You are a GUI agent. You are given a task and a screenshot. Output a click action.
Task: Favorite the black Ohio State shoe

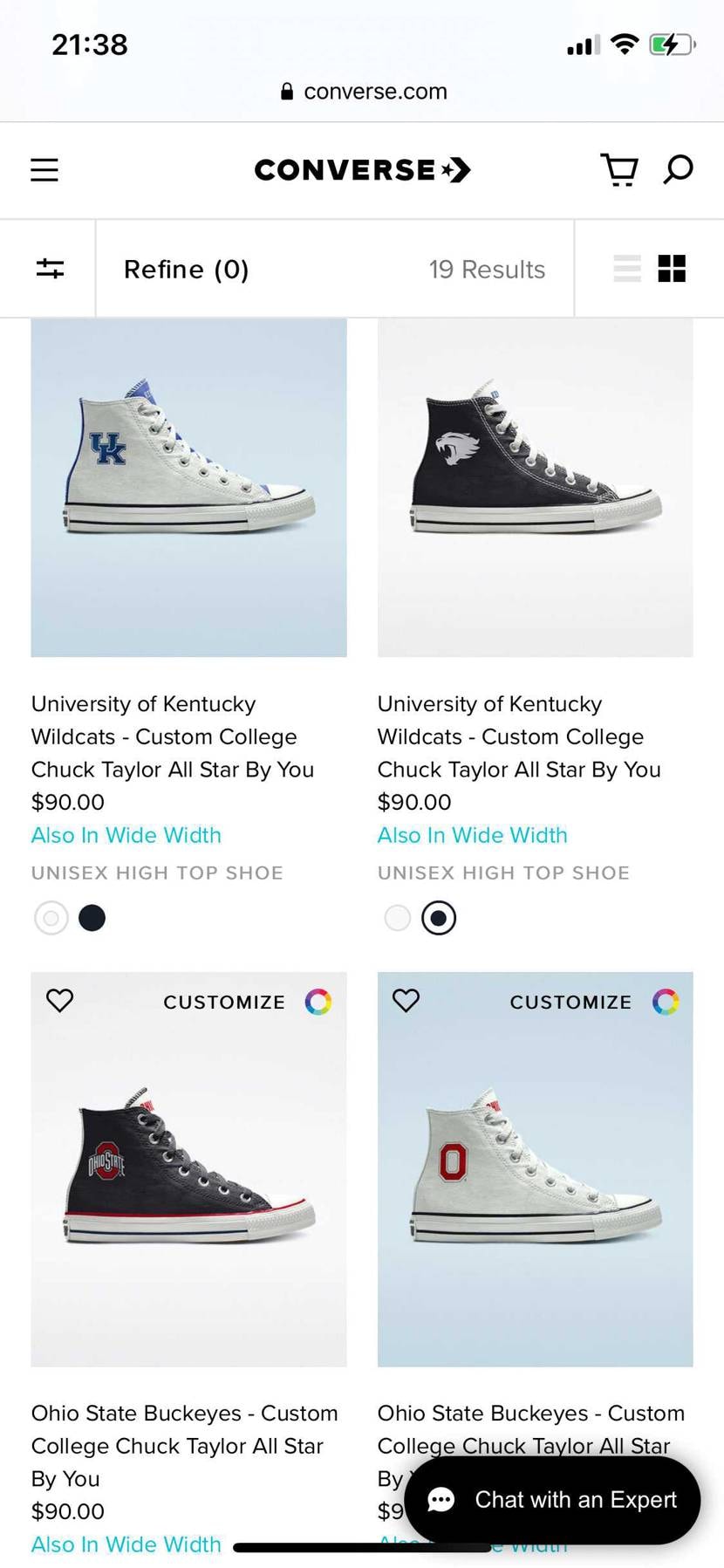pyautogui.click(x=59, y=1000)
